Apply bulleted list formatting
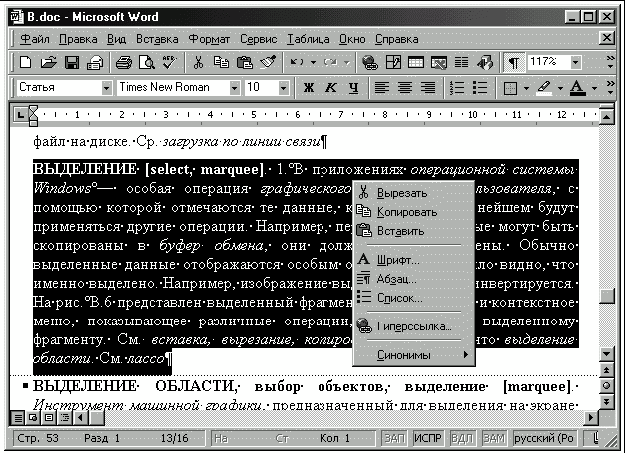 (x=480, y=87)
